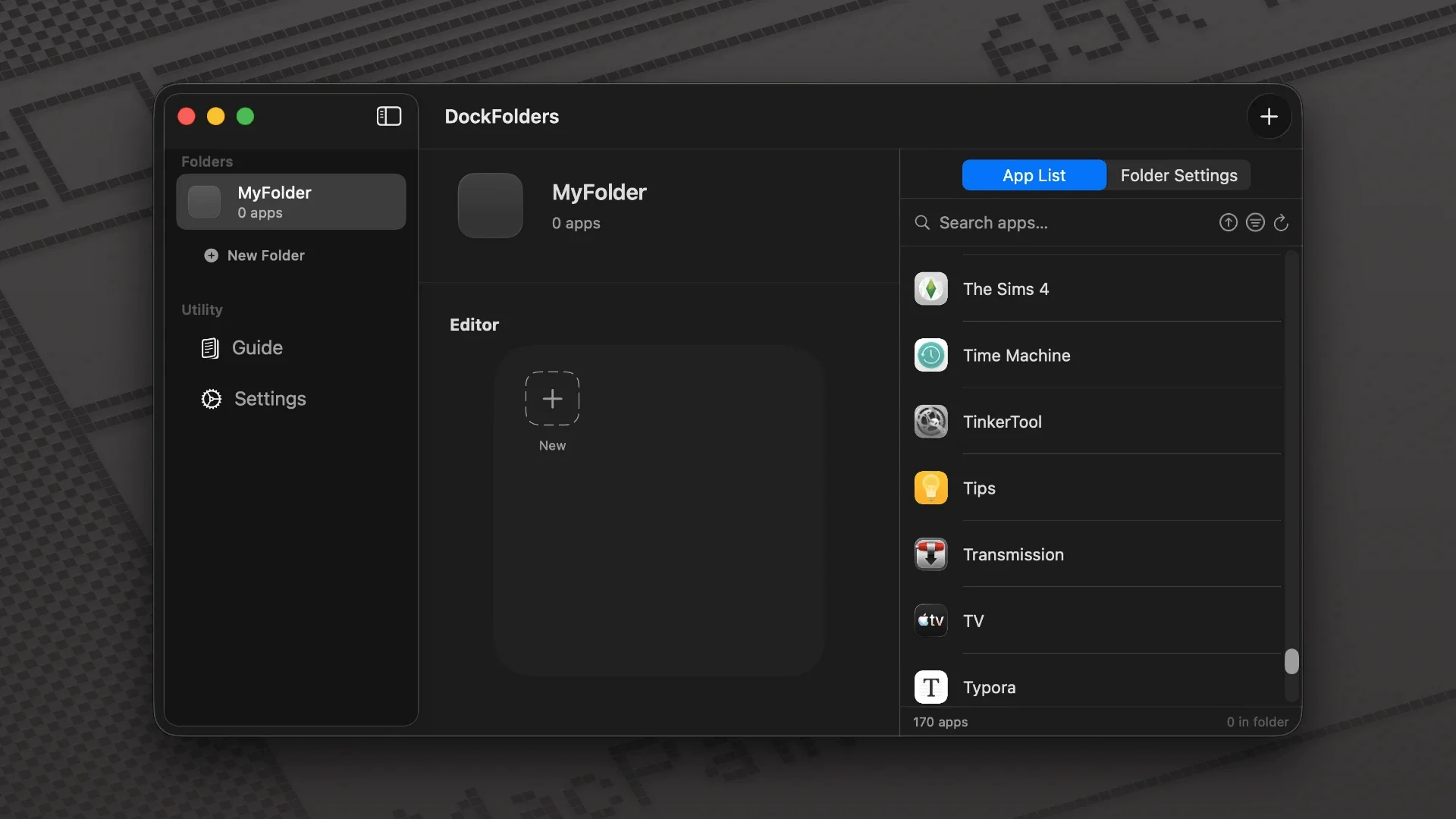Click the Transmission app icon
Viewport: 1456px width, 819px height.
coord(930,554)
